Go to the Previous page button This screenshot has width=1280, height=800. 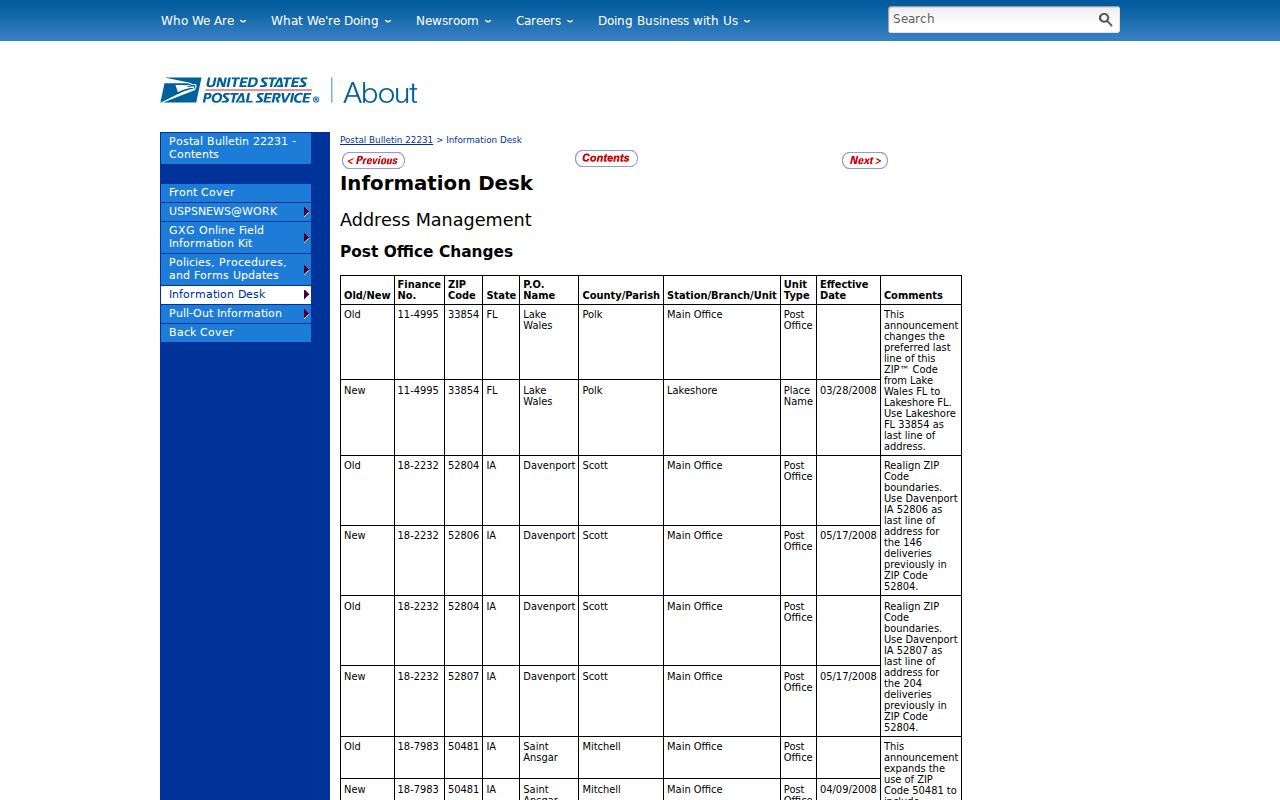(373, 160)
